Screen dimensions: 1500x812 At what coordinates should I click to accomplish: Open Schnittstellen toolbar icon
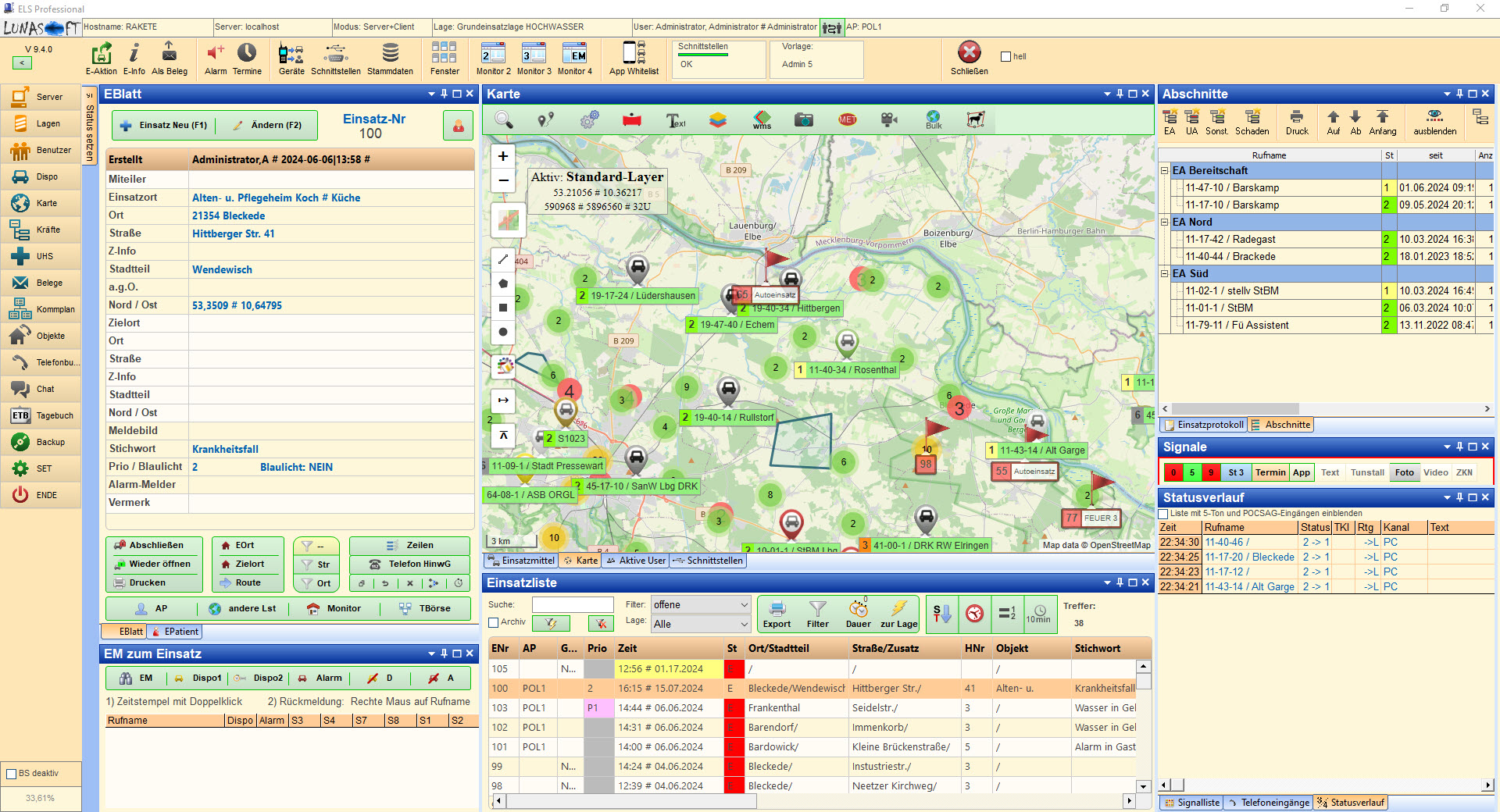[336, 59]
